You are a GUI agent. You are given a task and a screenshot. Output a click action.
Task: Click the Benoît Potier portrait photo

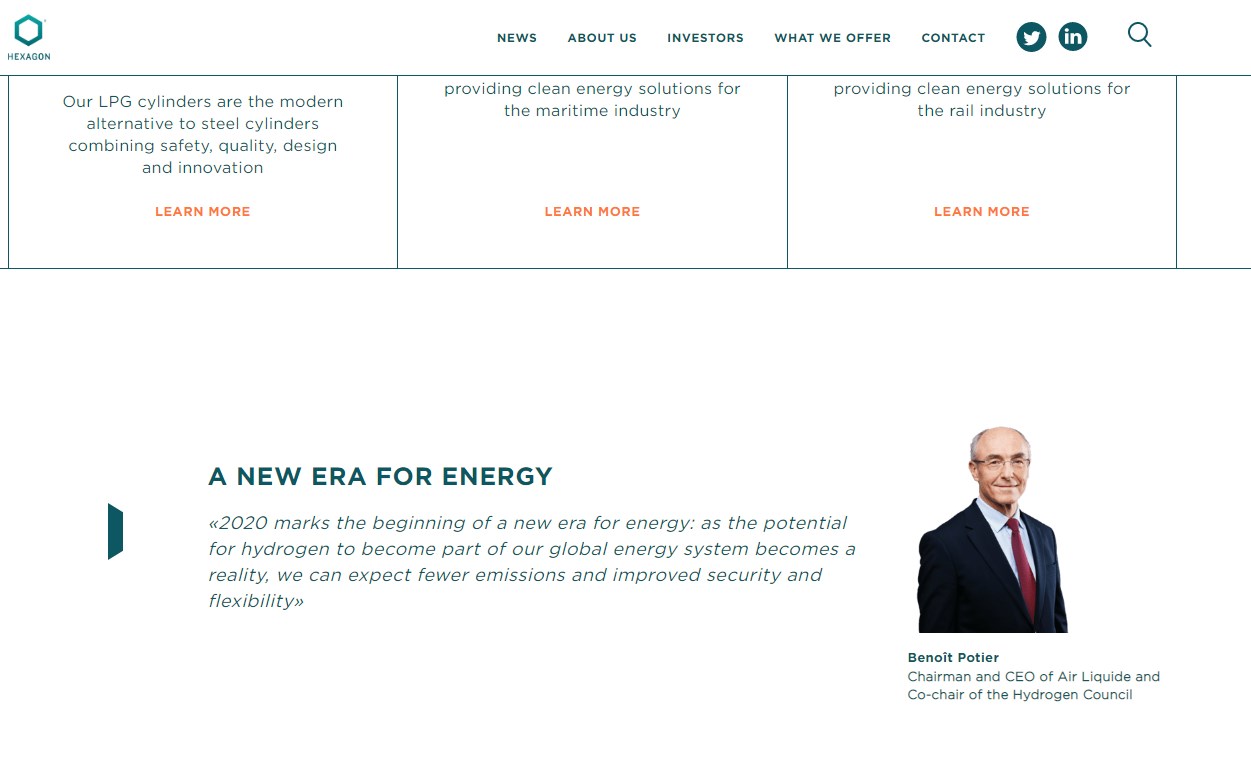coord(992,531)
